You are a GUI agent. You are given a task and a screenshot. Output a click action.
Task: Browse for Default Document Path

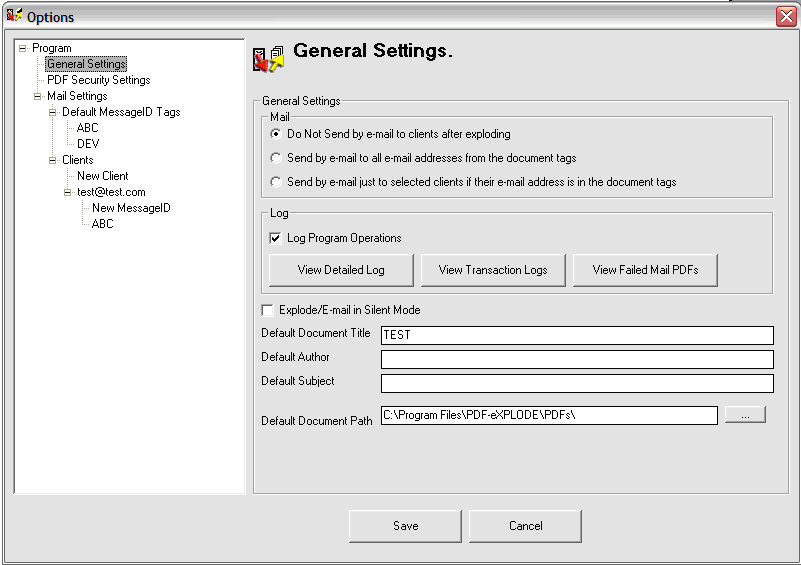point(745,415)
